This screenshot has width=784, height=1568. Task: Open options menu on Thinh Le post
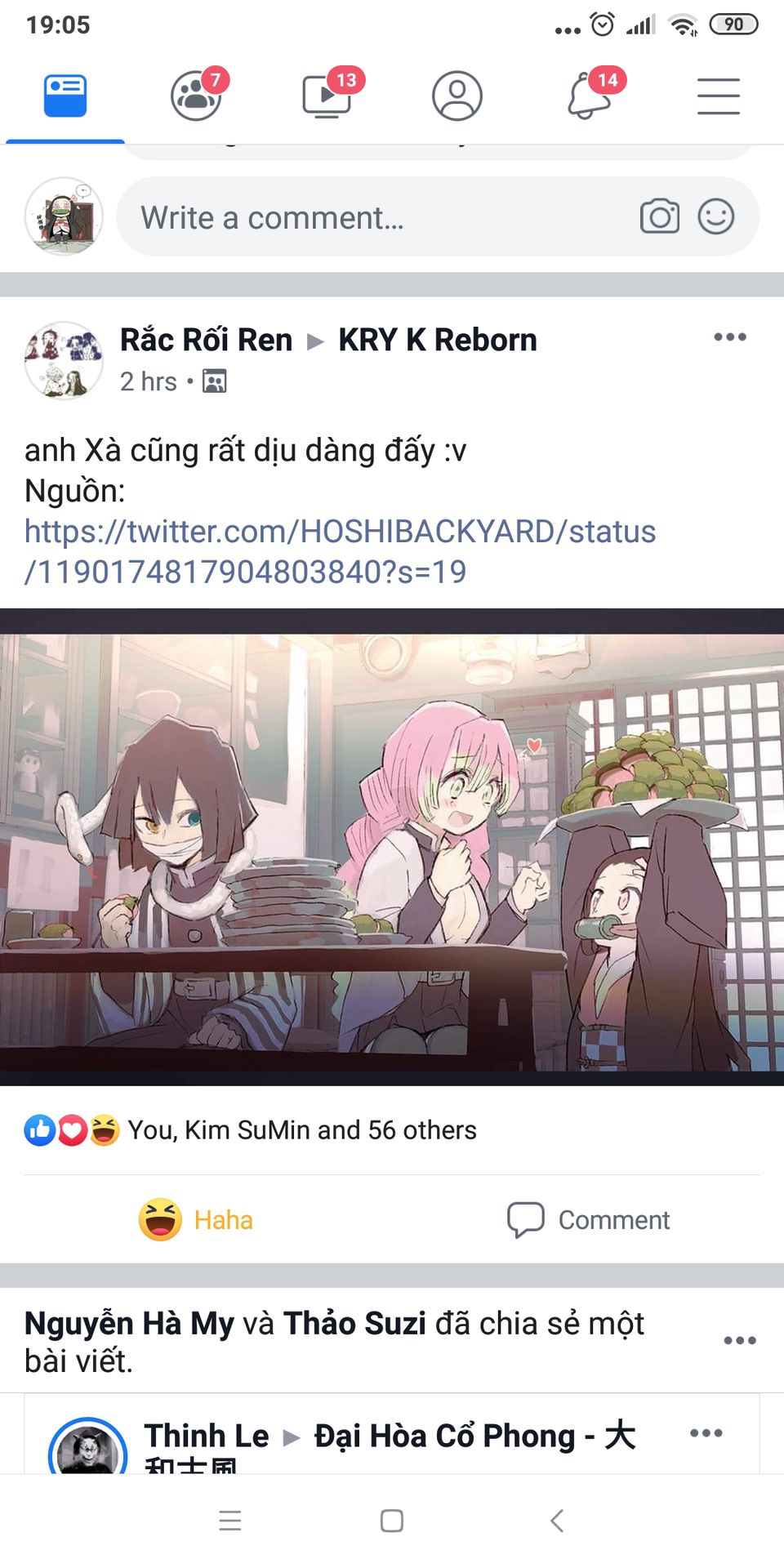click(x=706, y=1433)
